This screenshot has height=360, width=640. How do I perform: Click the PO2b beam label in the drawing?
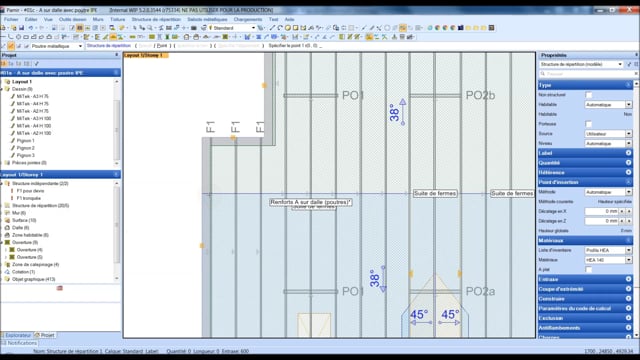pyautogui.click(x=480, y=95)
